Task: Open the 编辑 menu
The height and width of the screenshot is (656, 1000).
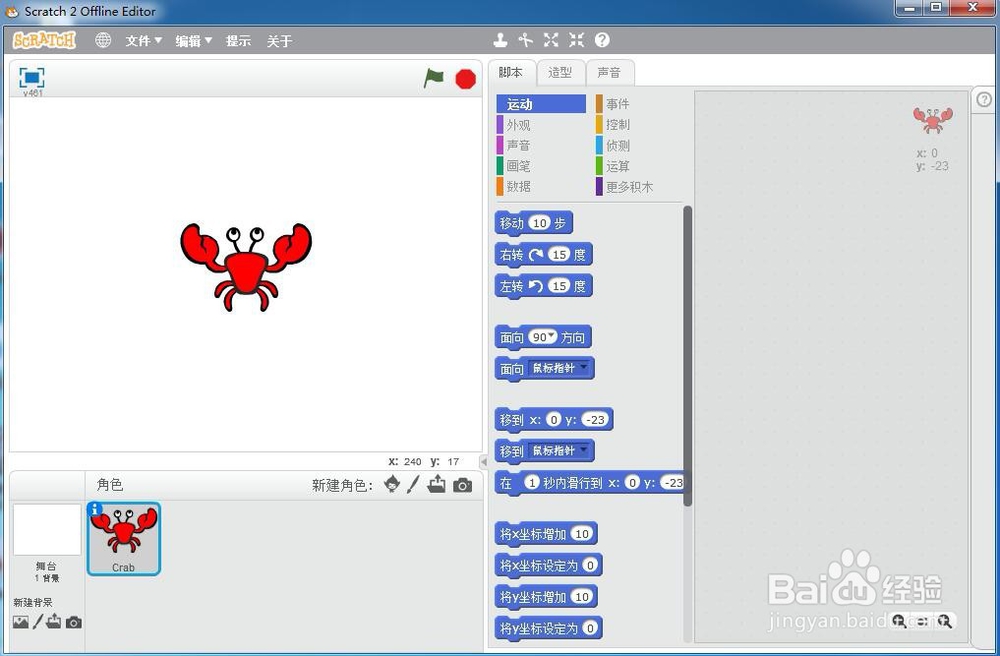Action: [x=193, y=41]
